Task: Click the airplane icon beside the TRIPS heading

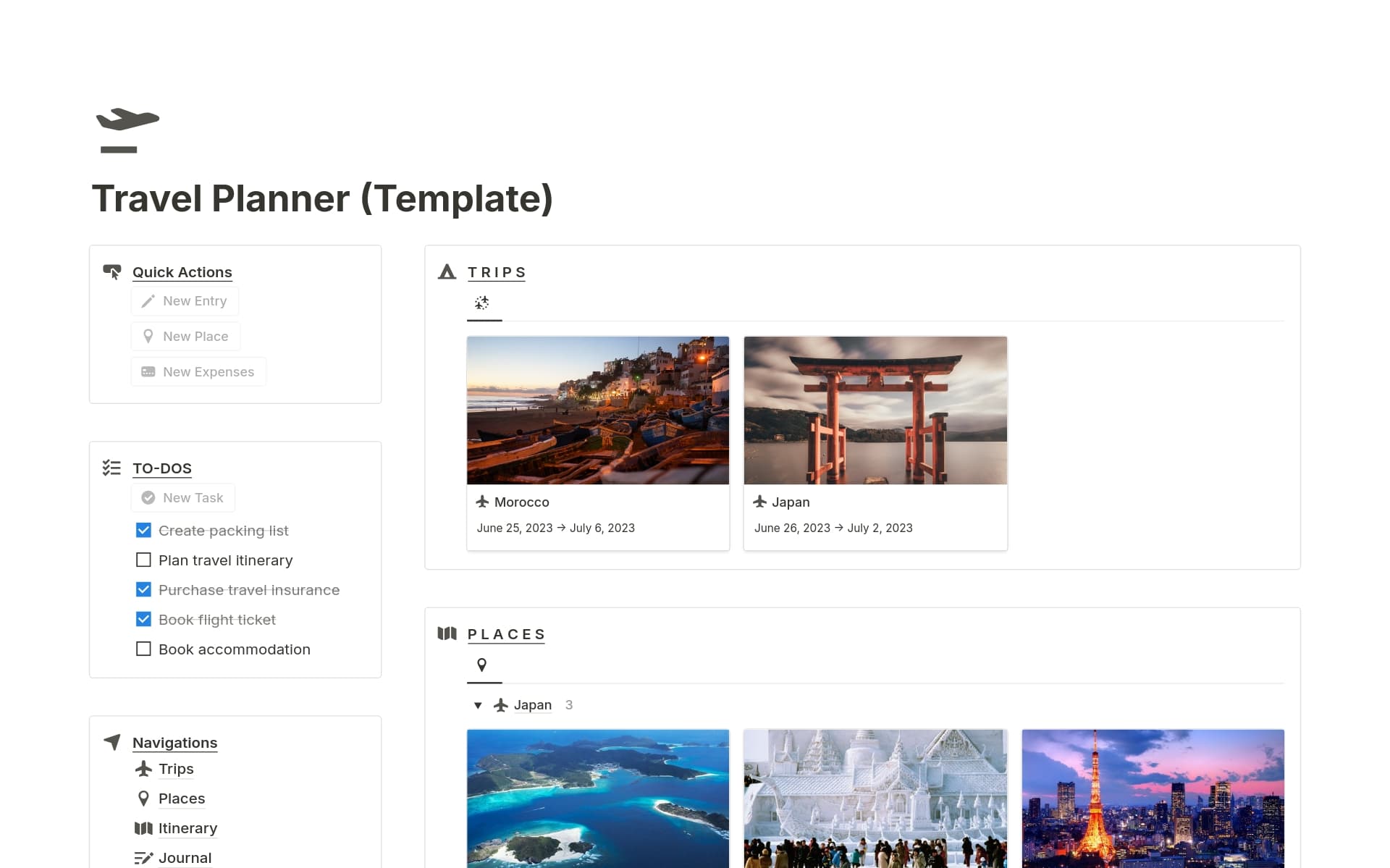Action: click(447, 272)
